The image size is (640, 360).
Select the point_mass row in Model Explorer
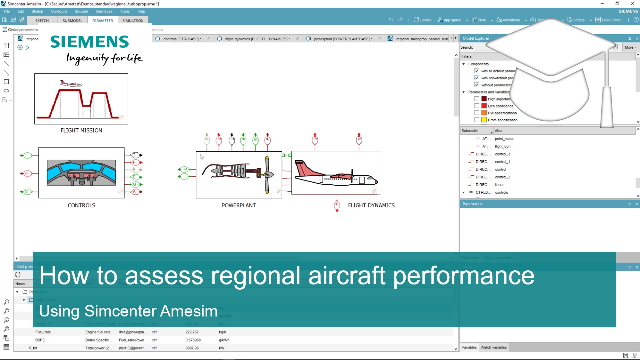(x=549, y=139)
